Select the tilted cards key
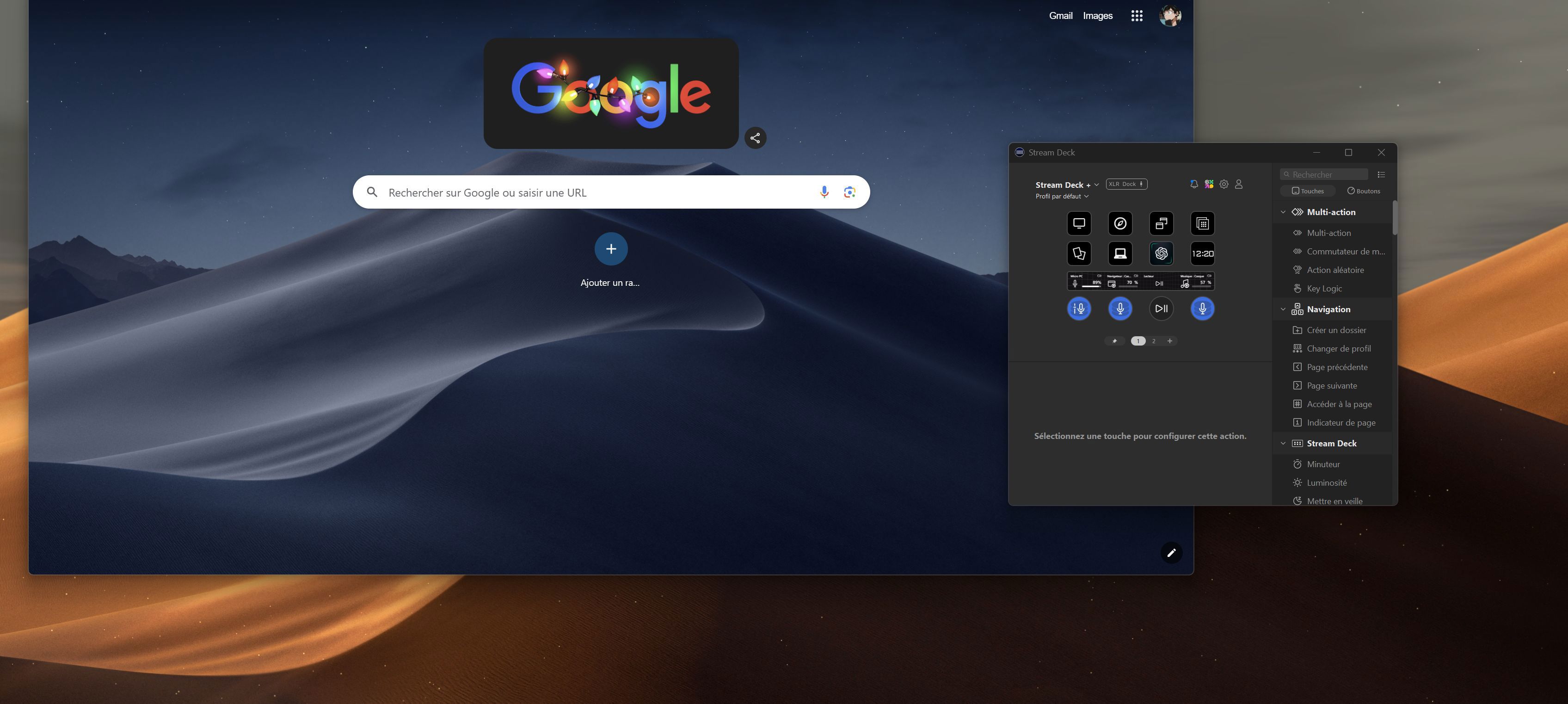The height and width of the screenshot is (704, 1568). coord(1079,253)
